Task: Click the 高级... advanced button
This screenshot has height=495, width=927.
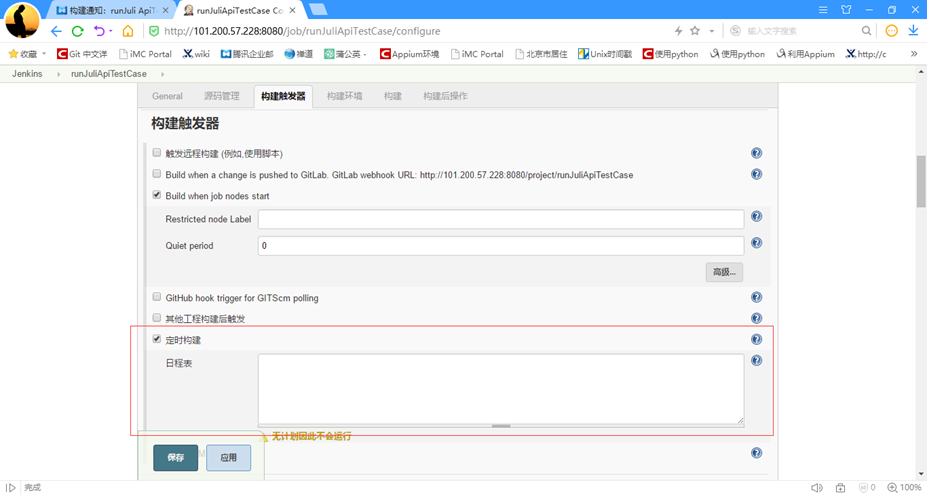Action: 724,272
